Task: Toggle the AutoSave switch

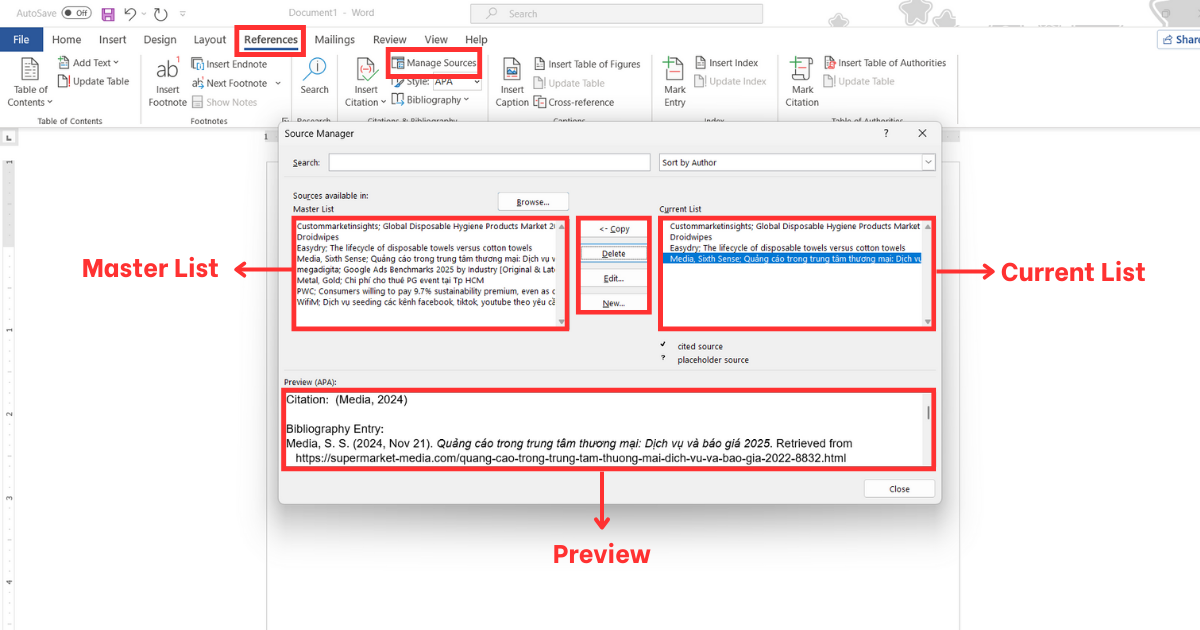Action: [76, 13]
